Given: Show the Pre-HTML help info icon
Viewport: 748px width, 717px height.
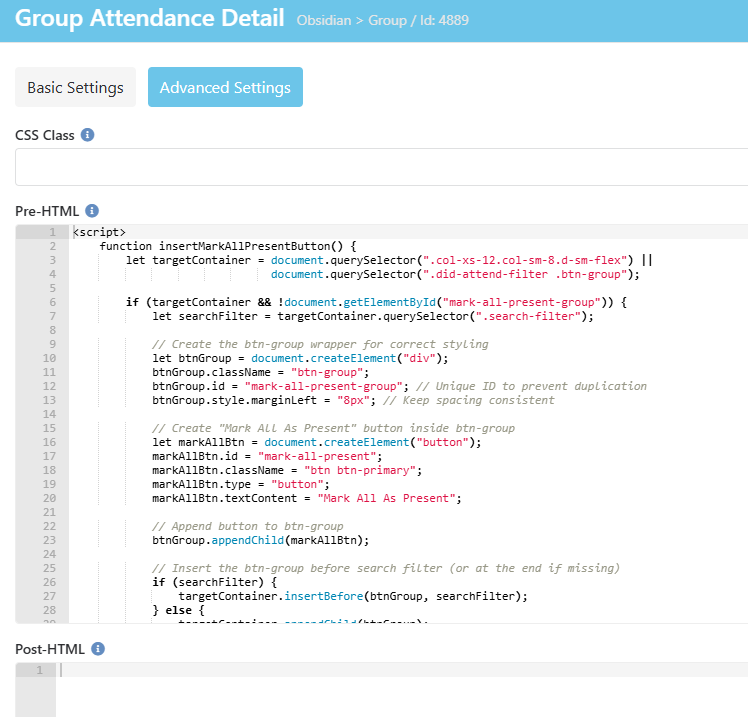Looking at the screenshot, I should click(x=92, y=210).
